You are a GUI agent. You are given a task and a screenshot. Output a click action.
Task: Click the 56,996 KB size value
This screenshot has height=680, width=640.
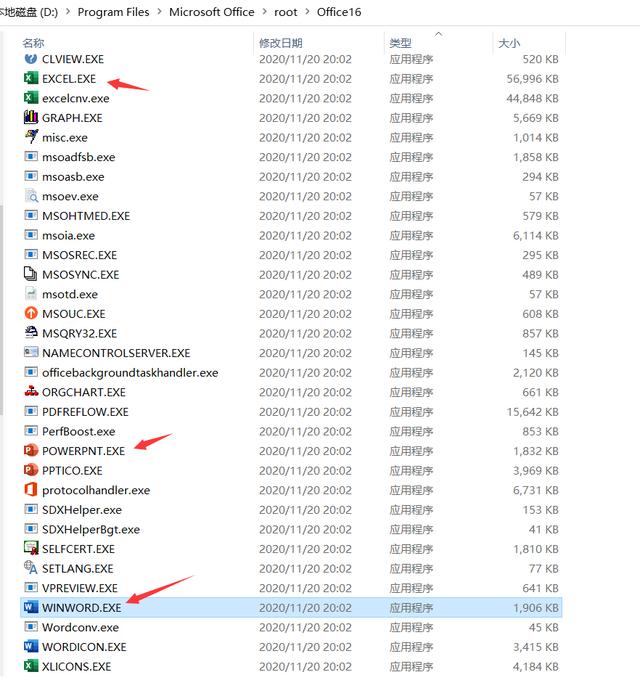pos(532,79)
